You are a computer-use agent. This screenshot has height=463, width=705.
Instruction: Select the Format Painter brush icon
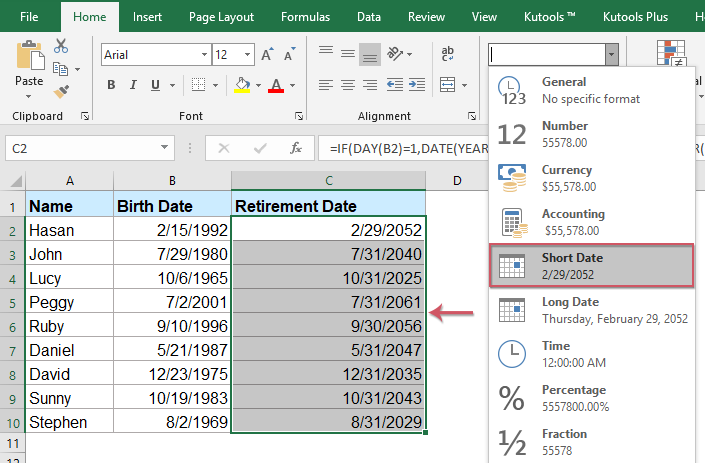[61, 92]
